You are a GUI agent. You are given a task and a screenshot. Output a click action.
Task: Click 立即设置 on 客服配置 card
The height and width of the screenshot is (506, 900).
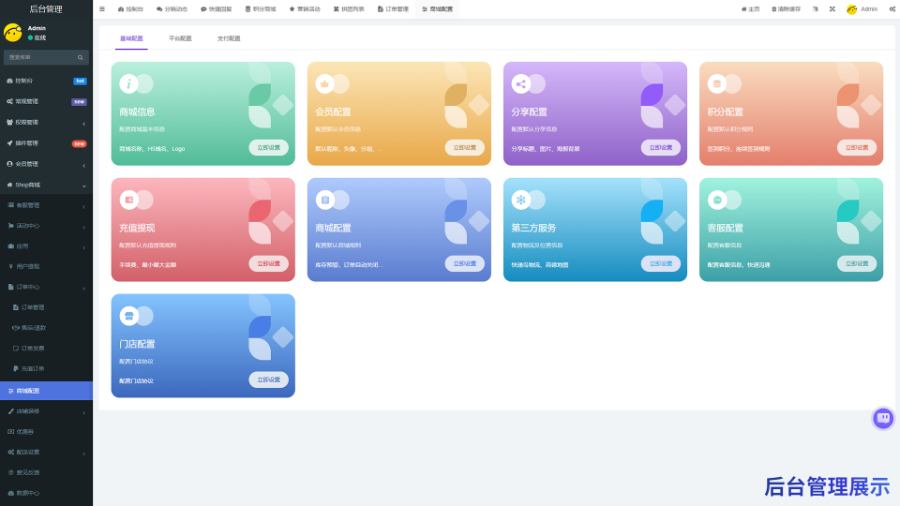tap(856, 264)
